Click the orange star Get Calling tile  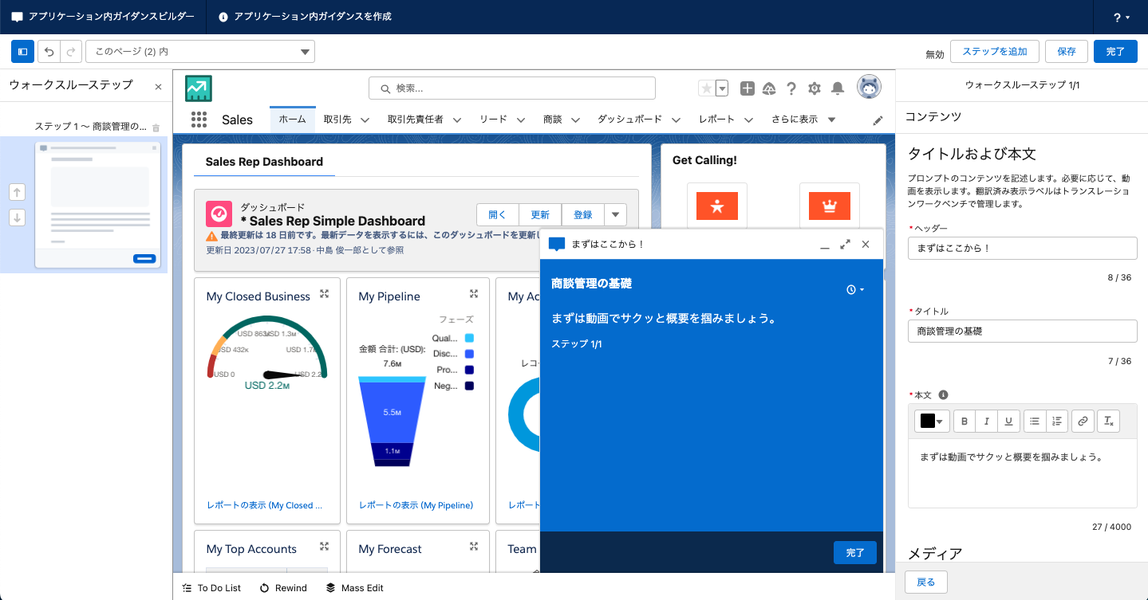[x=717, y=206]
